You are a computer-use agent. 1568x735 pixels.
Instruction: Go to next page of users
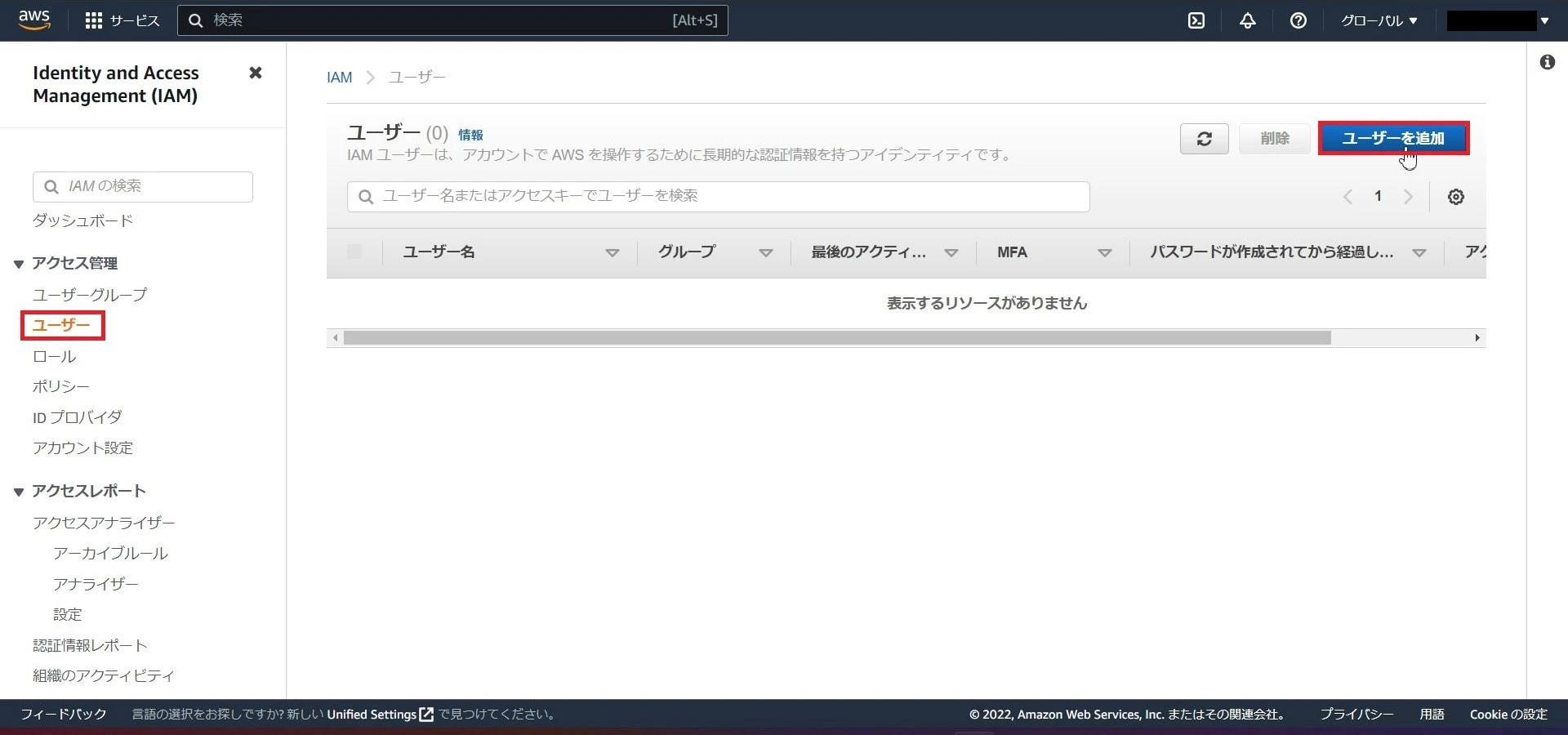1408,197
